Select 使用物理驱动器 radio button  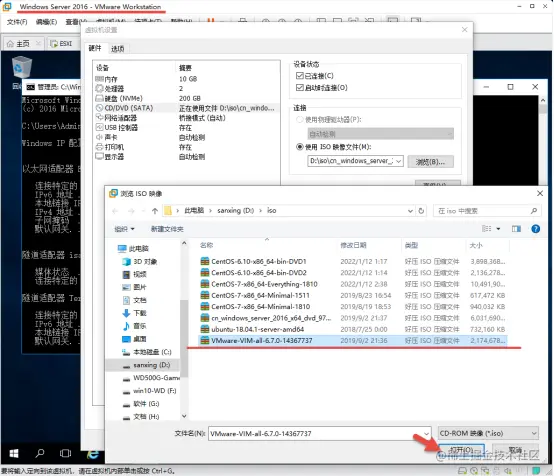pos(300,119)
